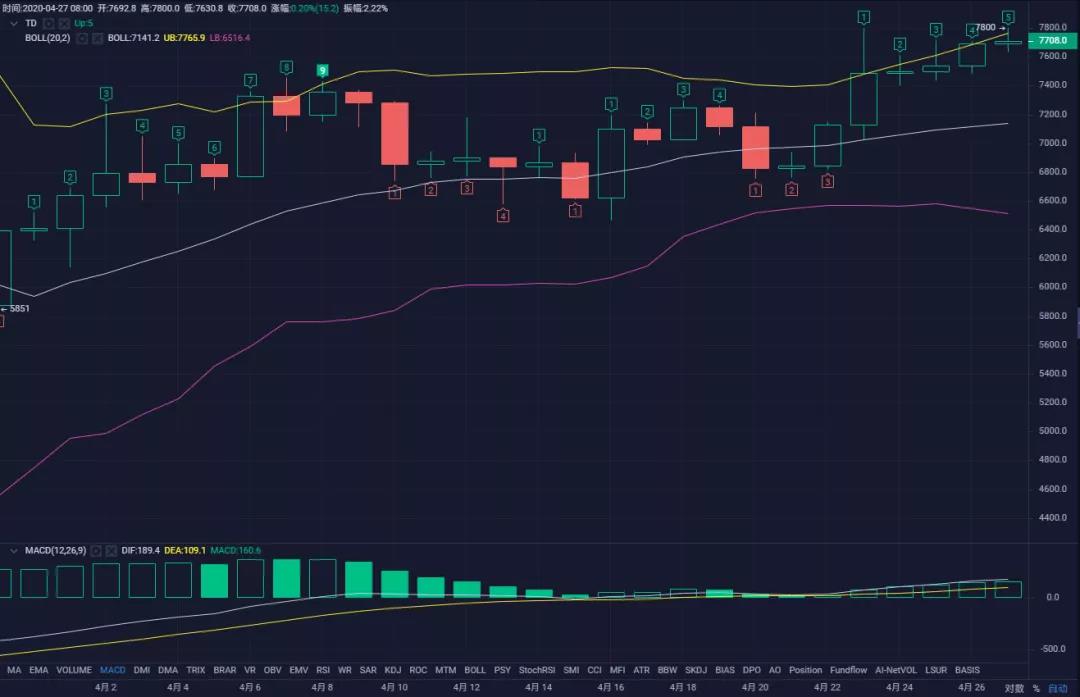
Task: Select CCI indicator
Action: [x=594, y=669]
